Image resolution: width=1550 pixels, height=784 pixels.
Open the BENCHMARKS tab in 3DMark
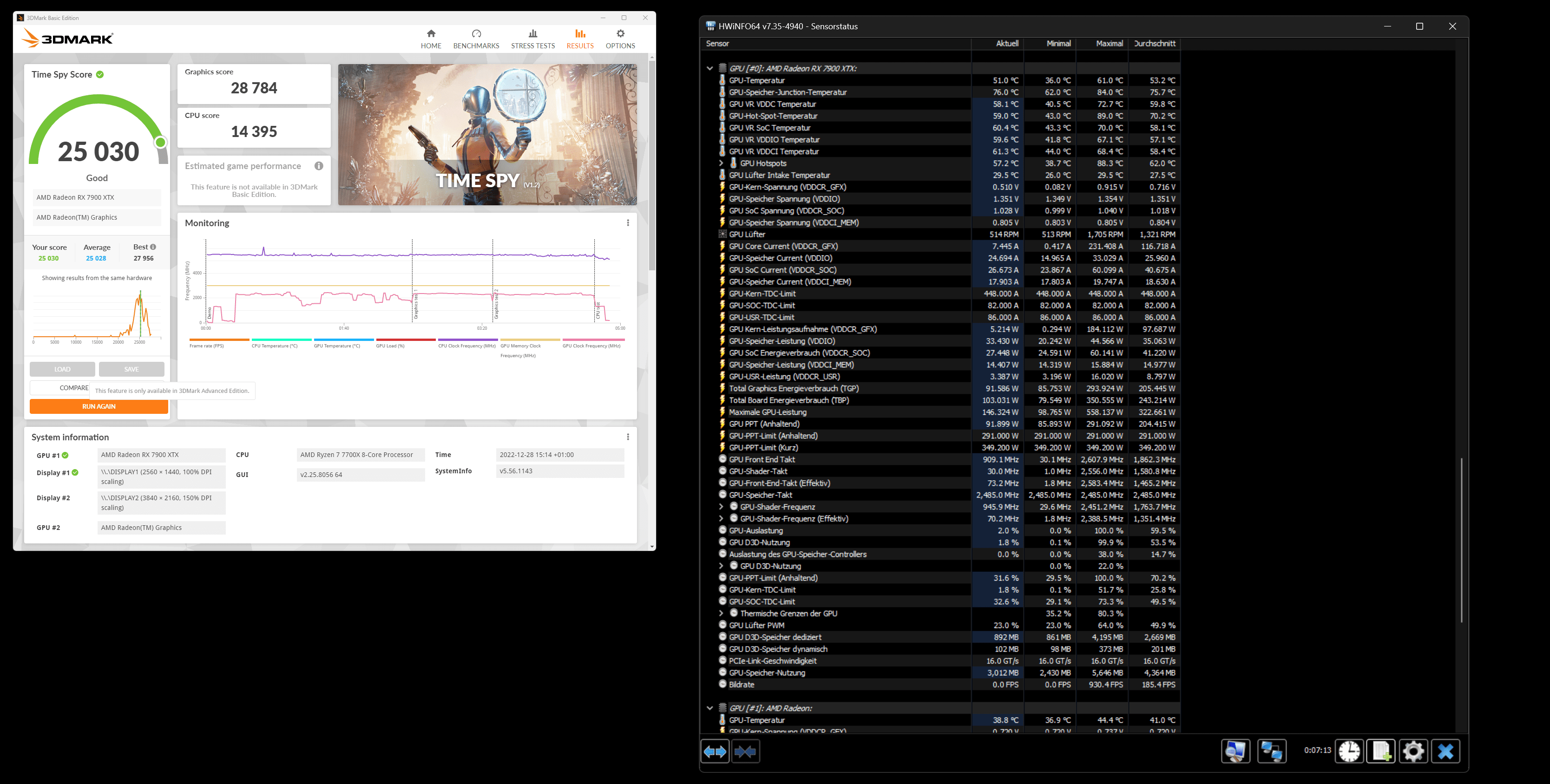(x=476, y=39)
